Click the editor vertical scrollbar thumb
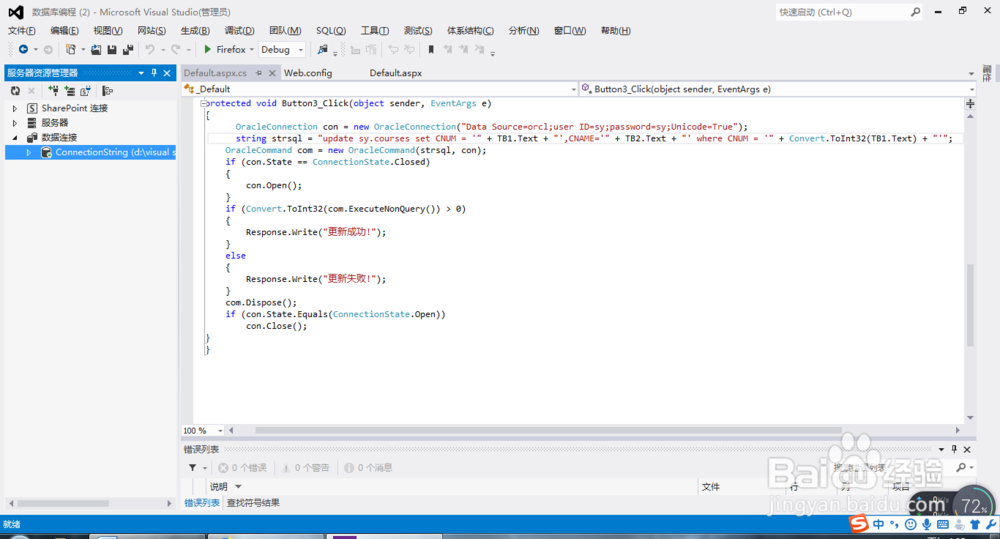This screenshot has height=539, width=1000. pos(970,304)
